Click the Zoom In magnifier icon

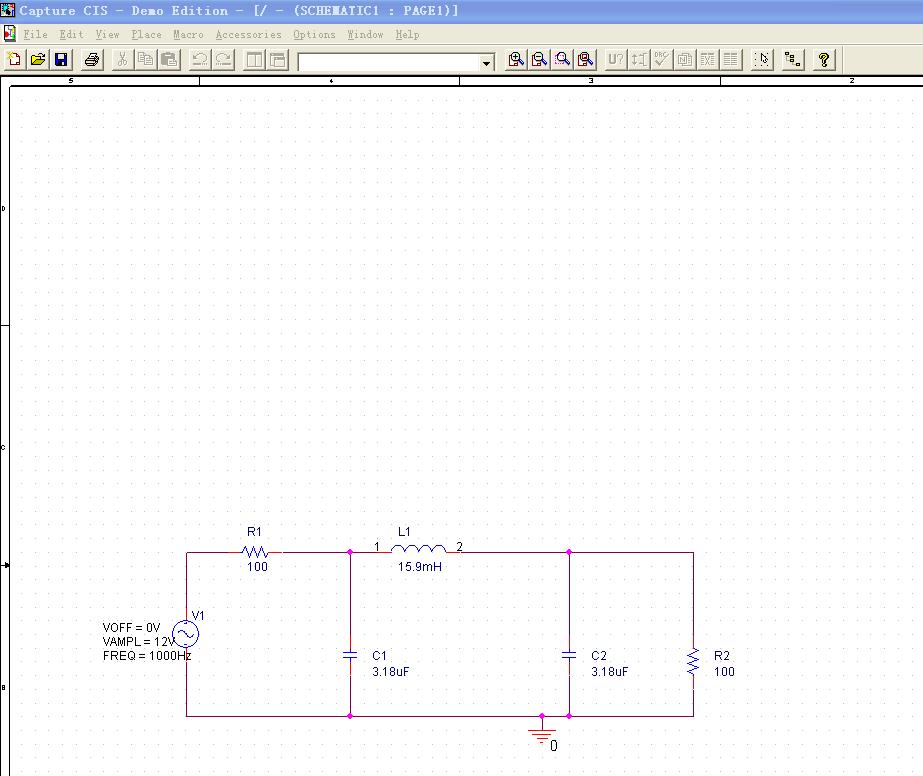(516, 59)
